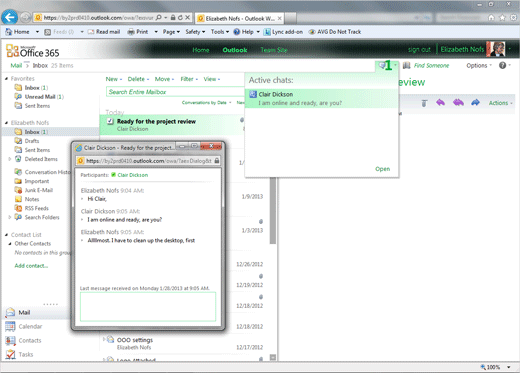Collapse the Other Contacts group
The image size is (520, 373).
(x=10, y=244)
